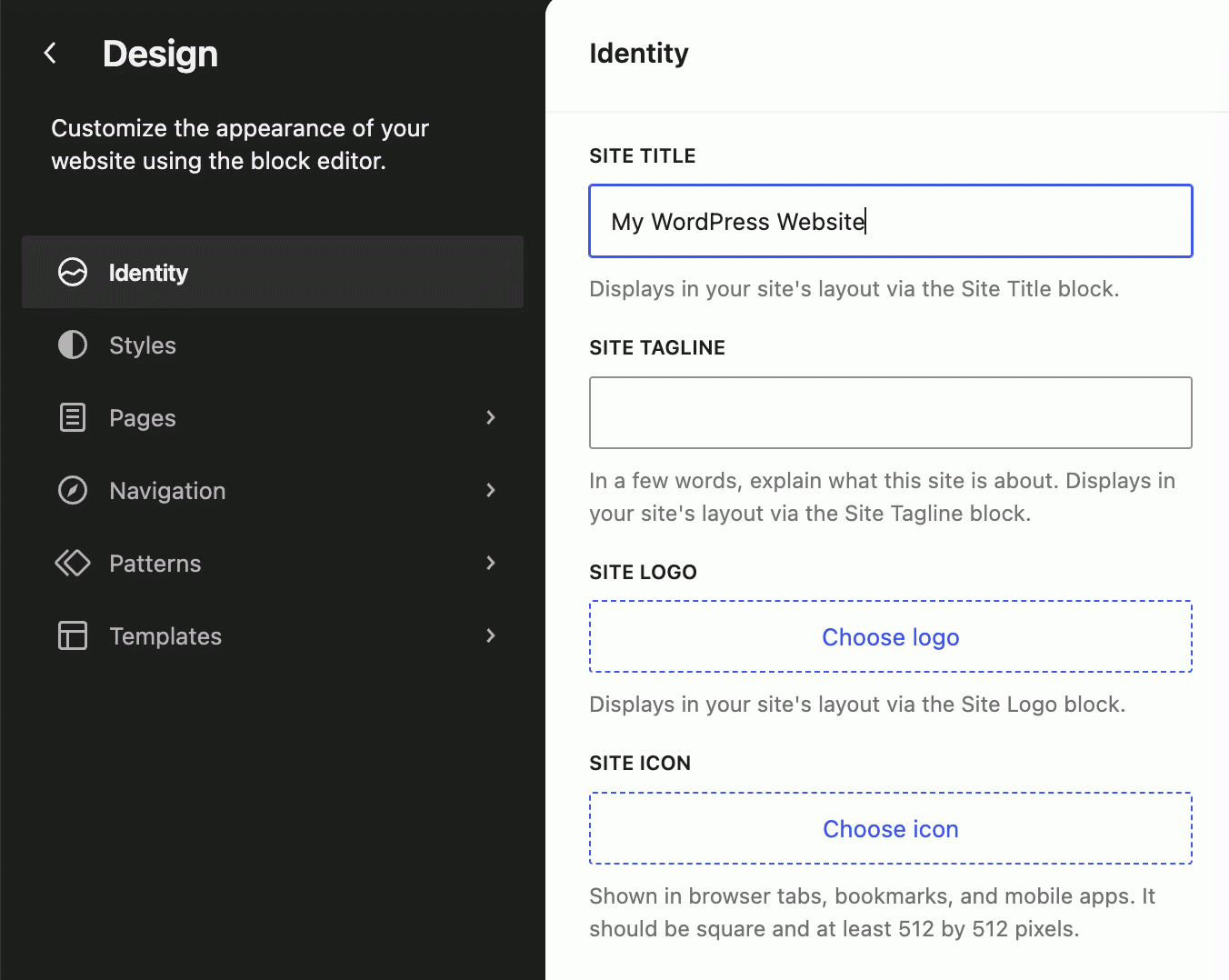Click the Patterns diamond icon

(x=73, y=563)
